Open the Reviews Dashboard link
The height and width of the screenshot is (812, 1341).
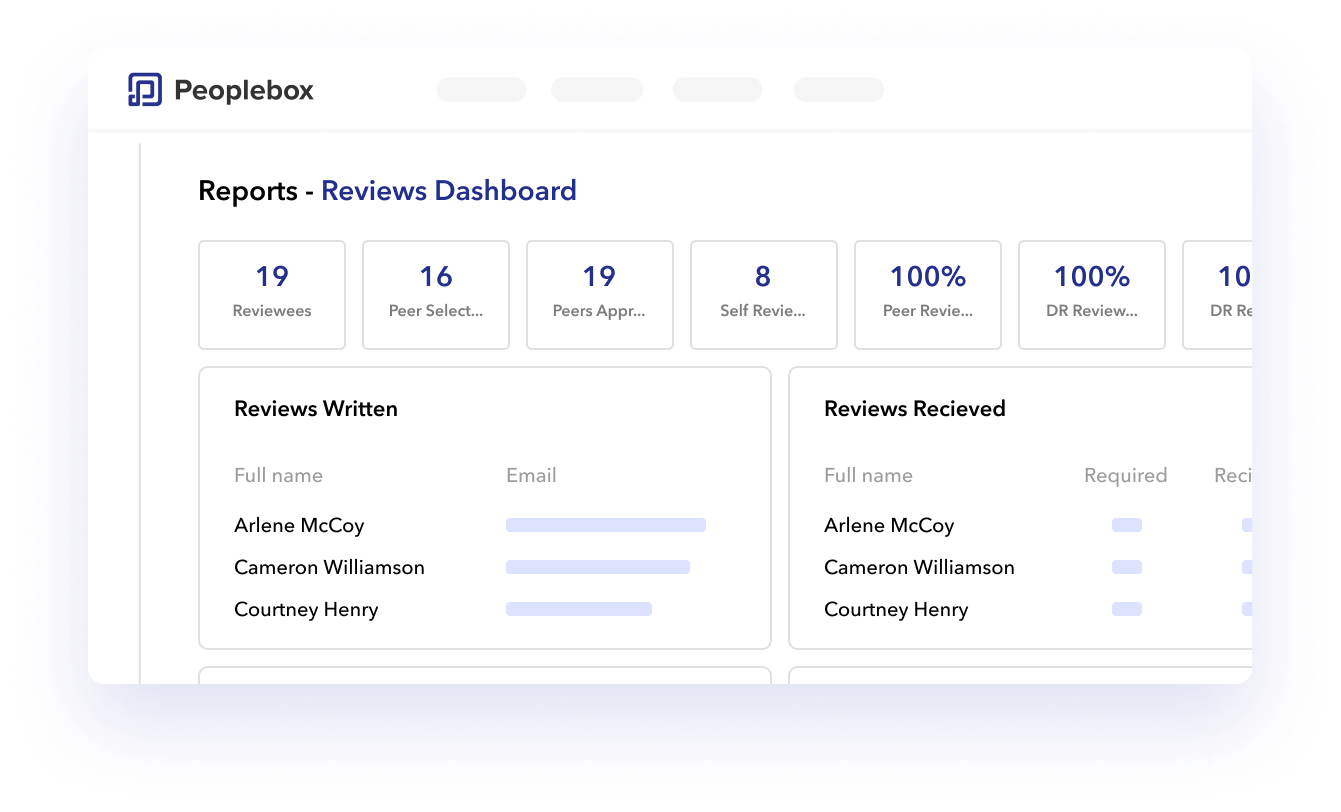tap(448, 190)
